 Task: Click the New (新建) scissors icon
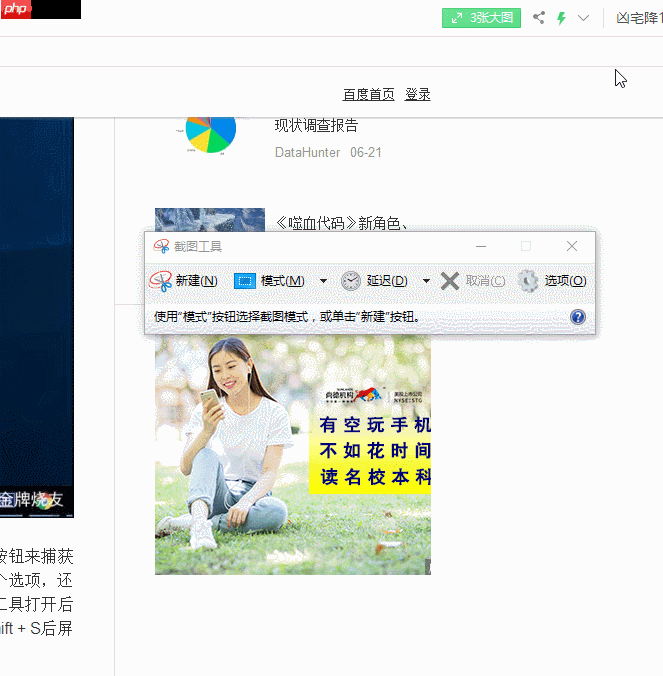pos(160,281)
